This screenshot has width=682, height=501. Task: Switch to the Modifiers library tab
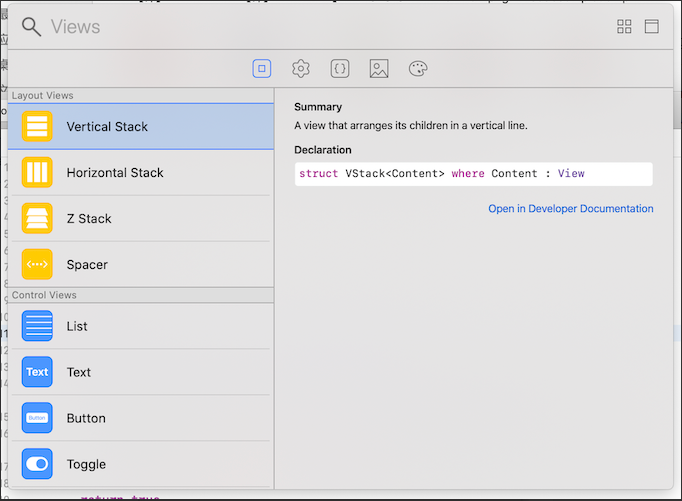click(x=301, y=69)
